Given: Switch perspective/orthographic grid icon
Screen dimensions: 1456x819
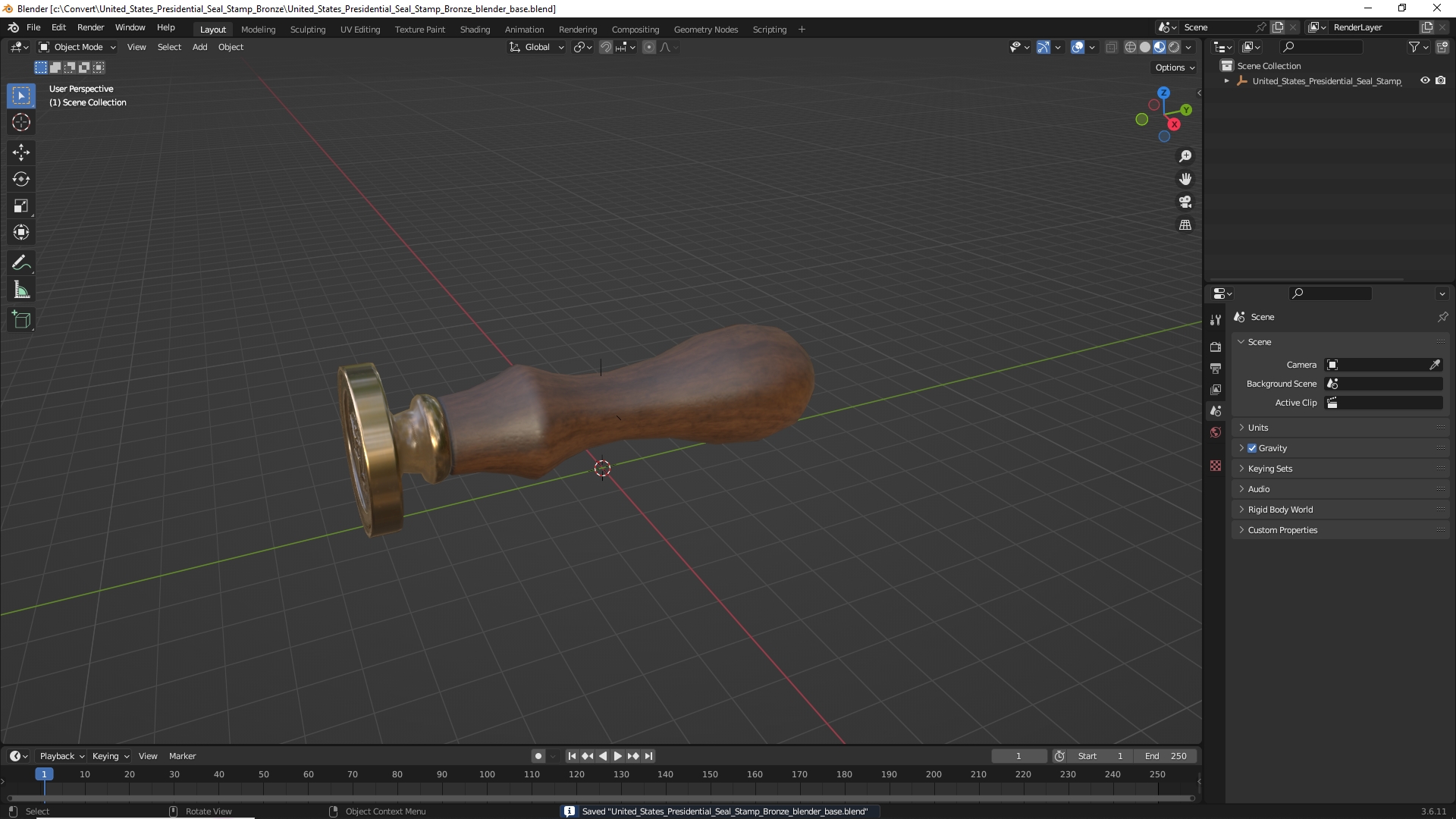Looking at the screenshot, I should 1185,224.
